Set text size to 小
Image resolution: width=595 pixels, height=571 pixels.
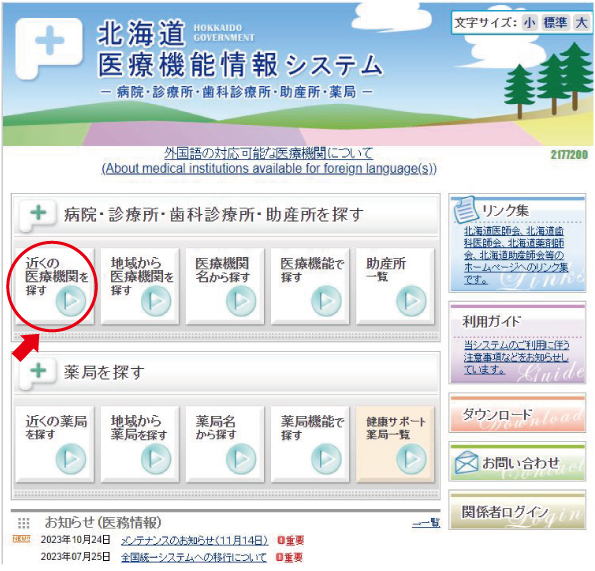click(529, 23)
